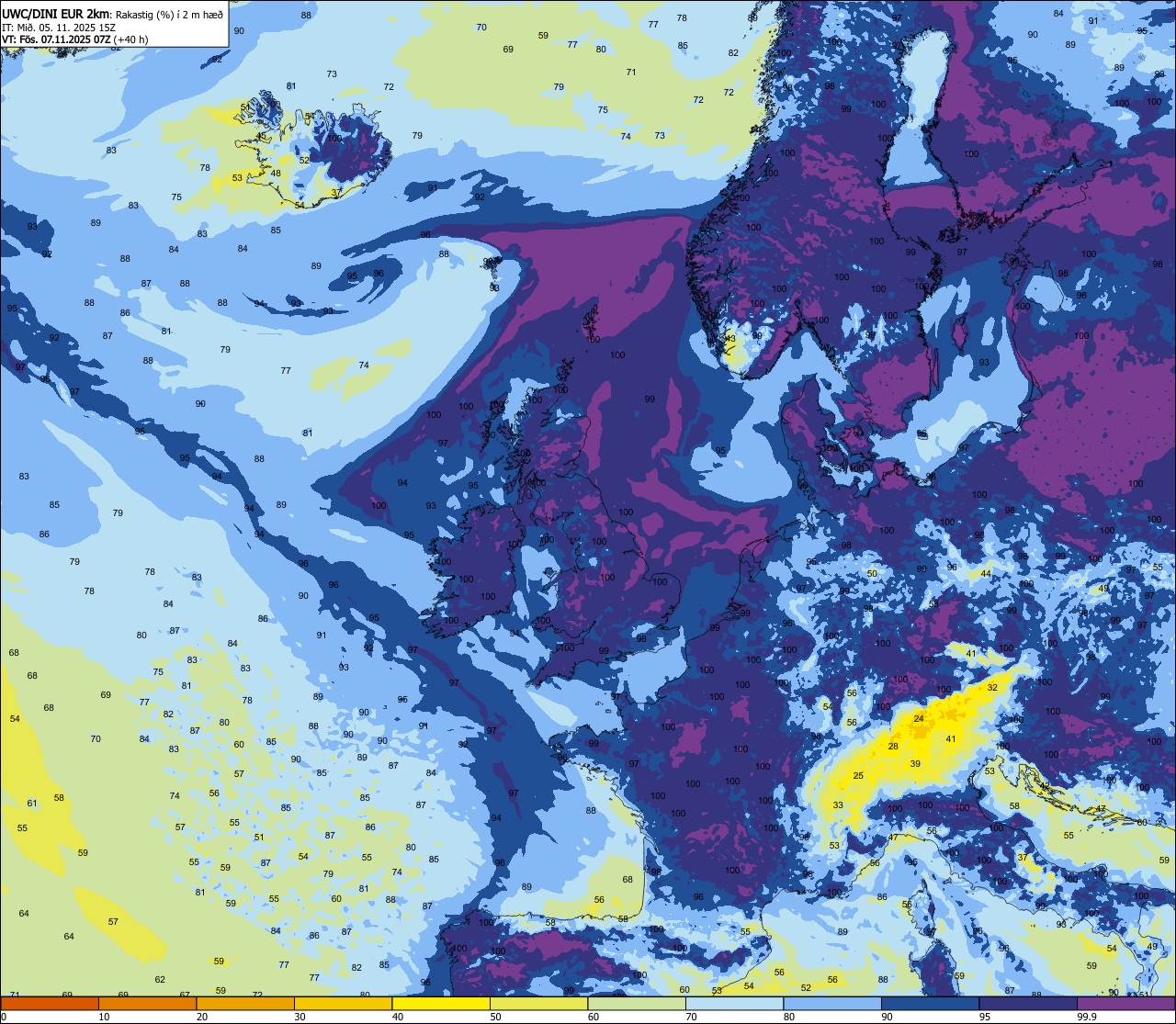This screenshot has width=1176, height=1024.
Task: Select the purple legend swatch above 99.9
Action: [1125, 1003]
